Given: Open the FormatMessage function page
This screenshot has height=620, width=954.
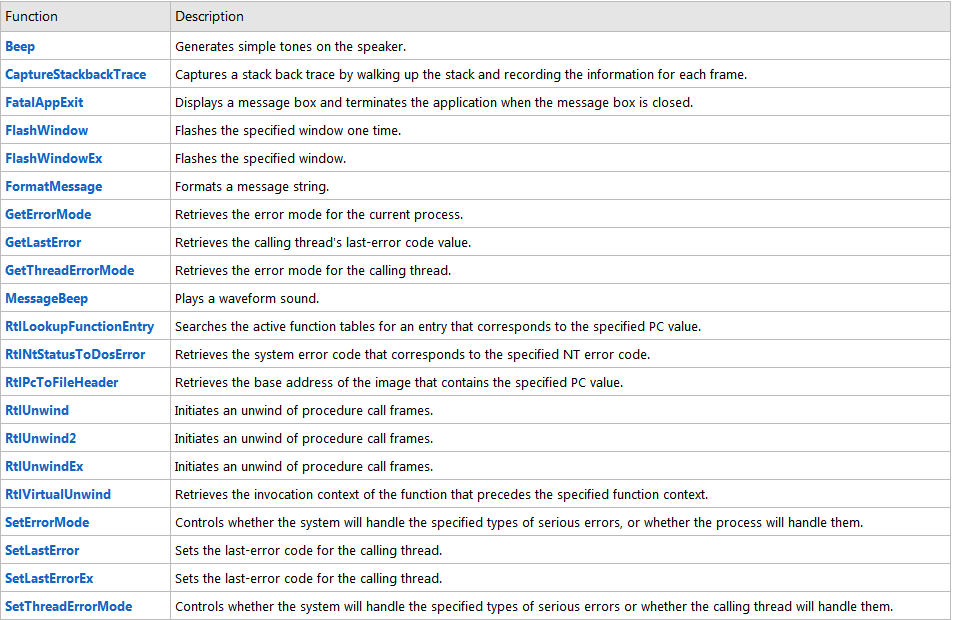Looking at the screenshot, I should 53,186.
